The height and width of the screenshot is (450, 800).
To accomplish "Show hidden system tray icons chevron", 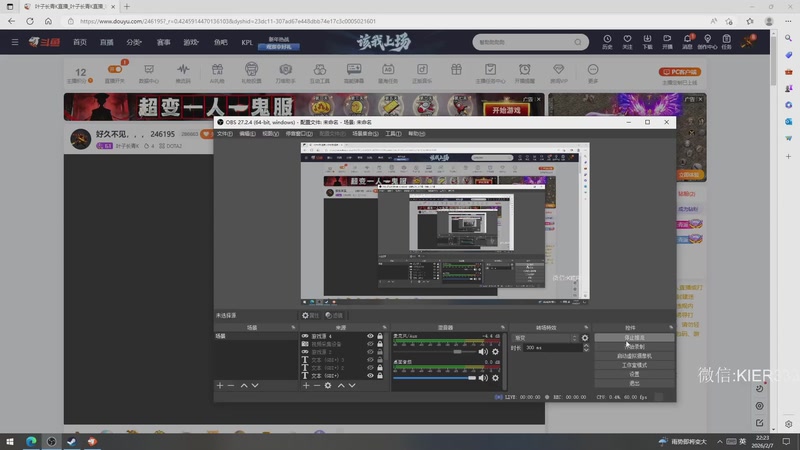I will (719, 441).
